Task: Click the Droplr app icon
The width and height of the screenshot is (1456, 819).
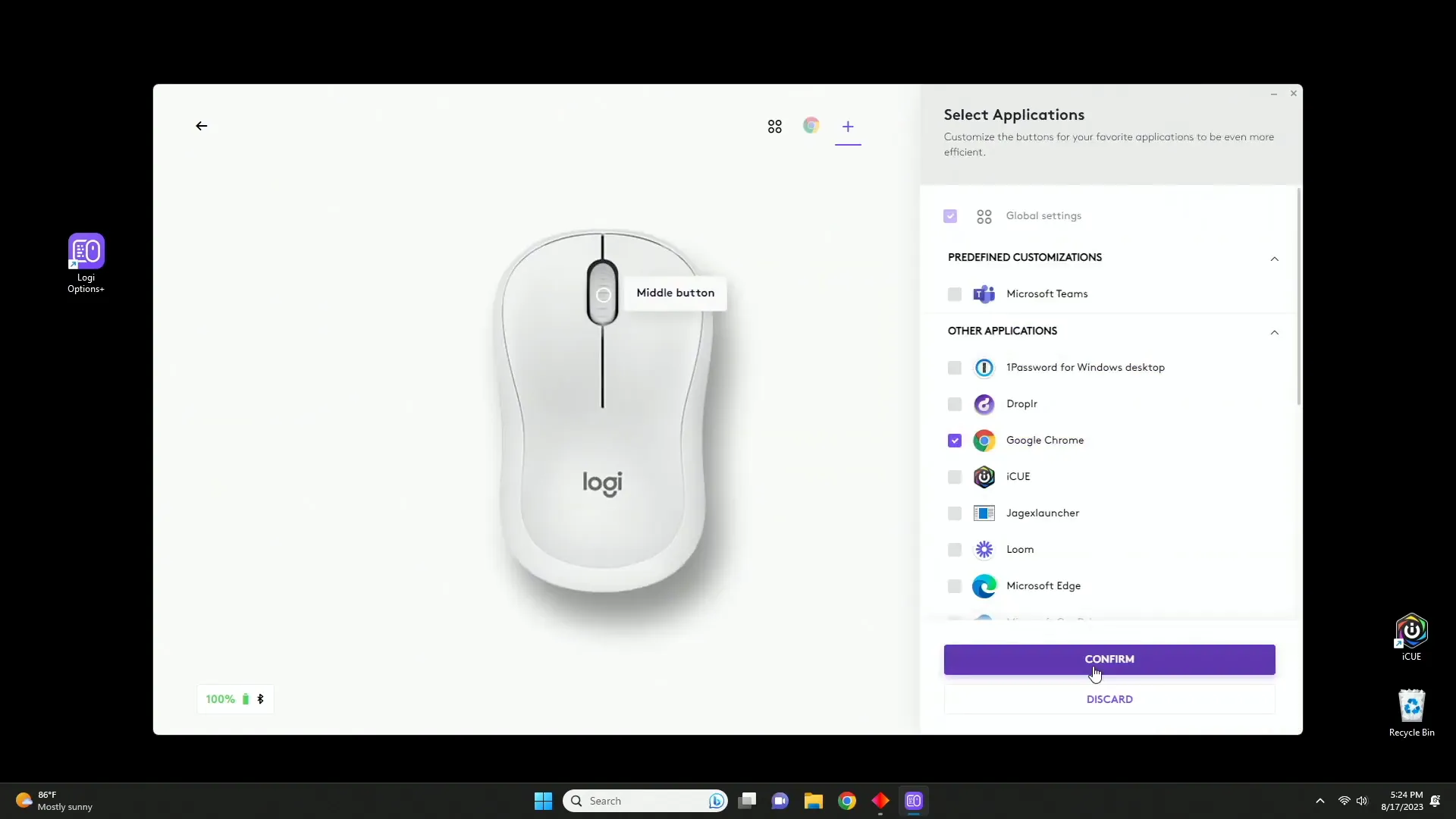Action: point(984,404)
